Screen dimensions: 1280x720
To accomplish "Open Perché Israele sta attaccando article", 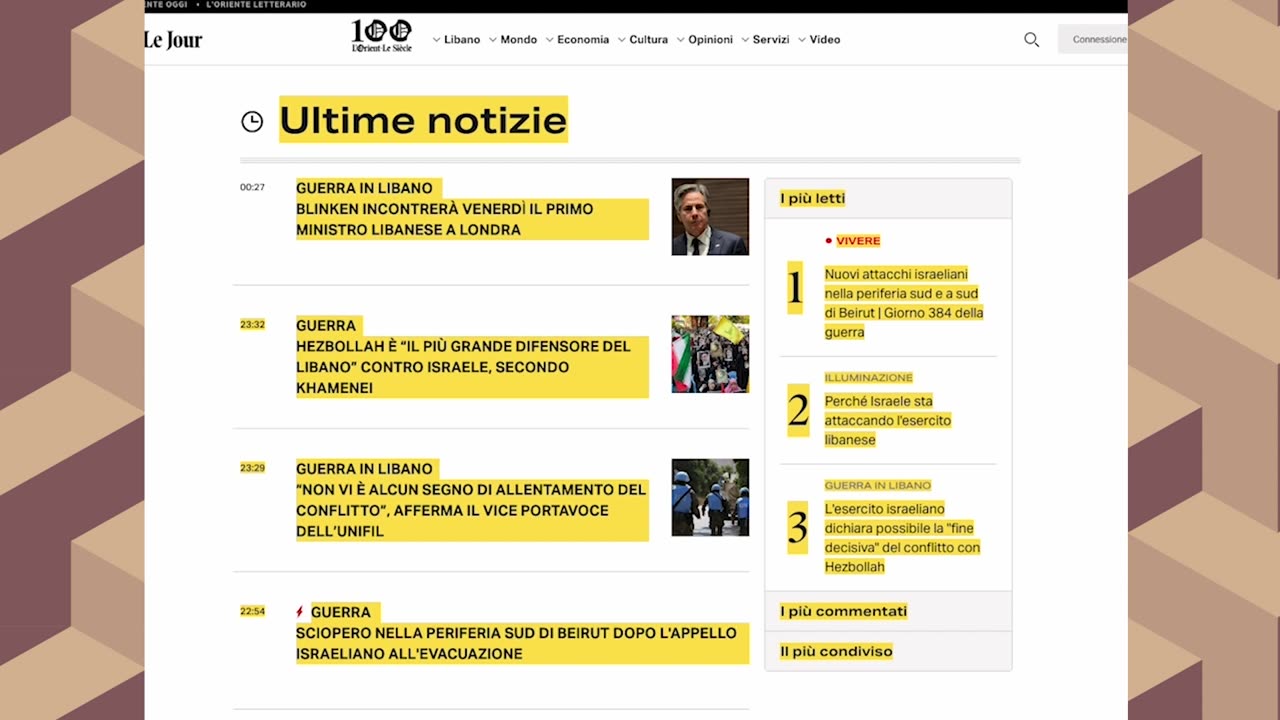I will (x=888, y=420).
